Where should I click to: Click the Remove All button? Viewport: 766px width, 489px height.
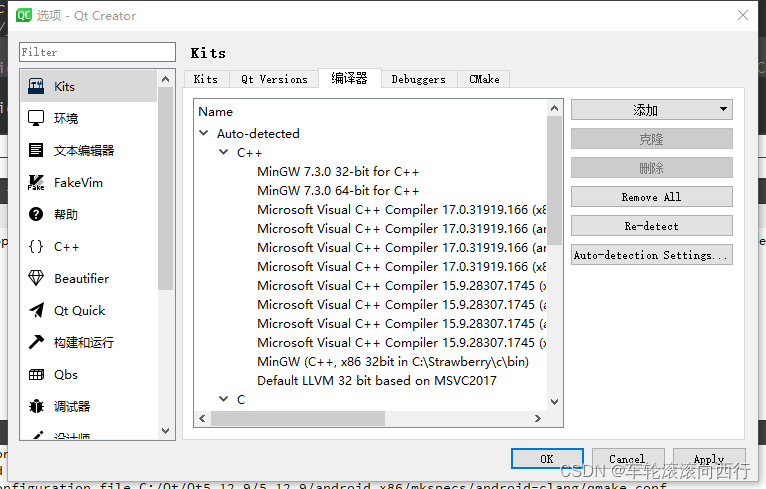click(x=652, y=197)
